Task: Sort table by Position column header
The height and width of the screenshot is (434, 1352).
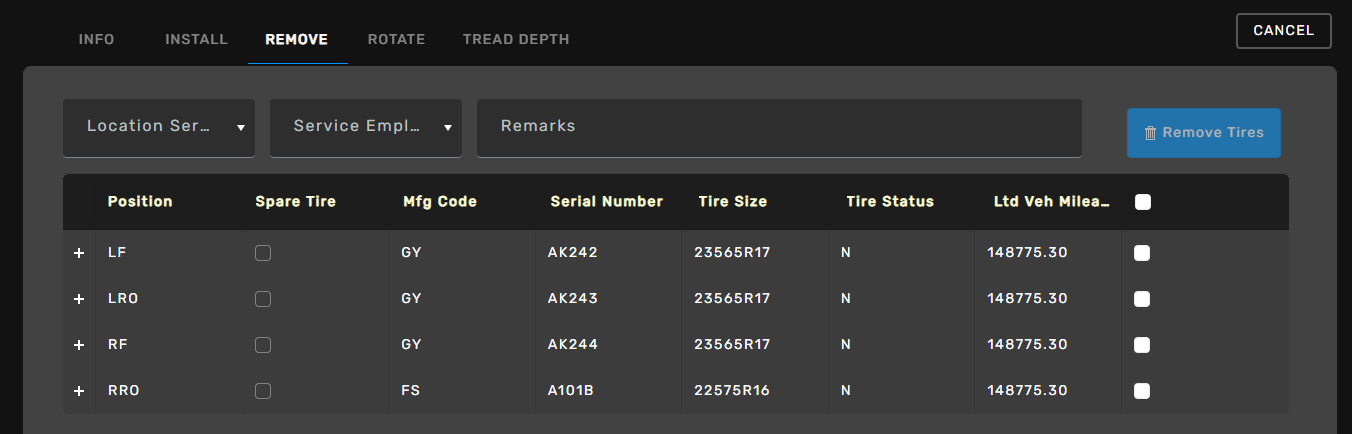Action: coord(140,202)
